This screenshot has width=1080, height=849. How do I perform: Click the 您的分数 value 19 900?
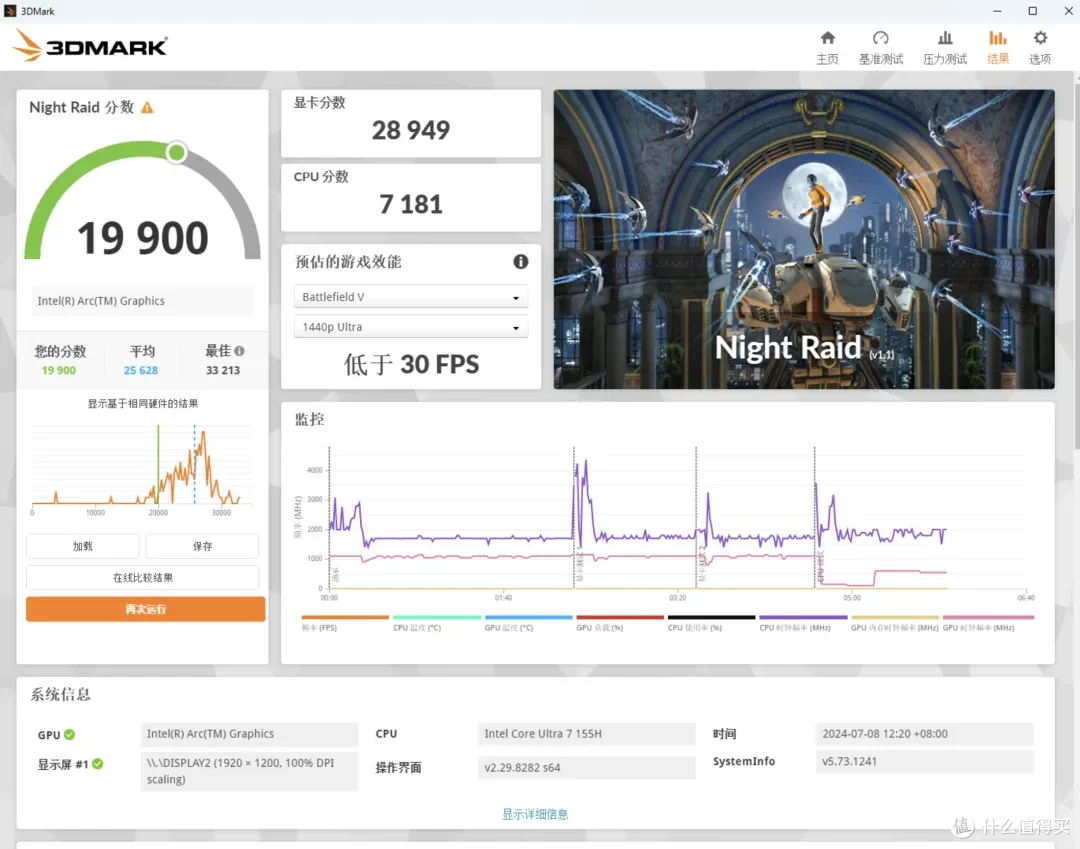pyautogui.click(x=59, y=370)
